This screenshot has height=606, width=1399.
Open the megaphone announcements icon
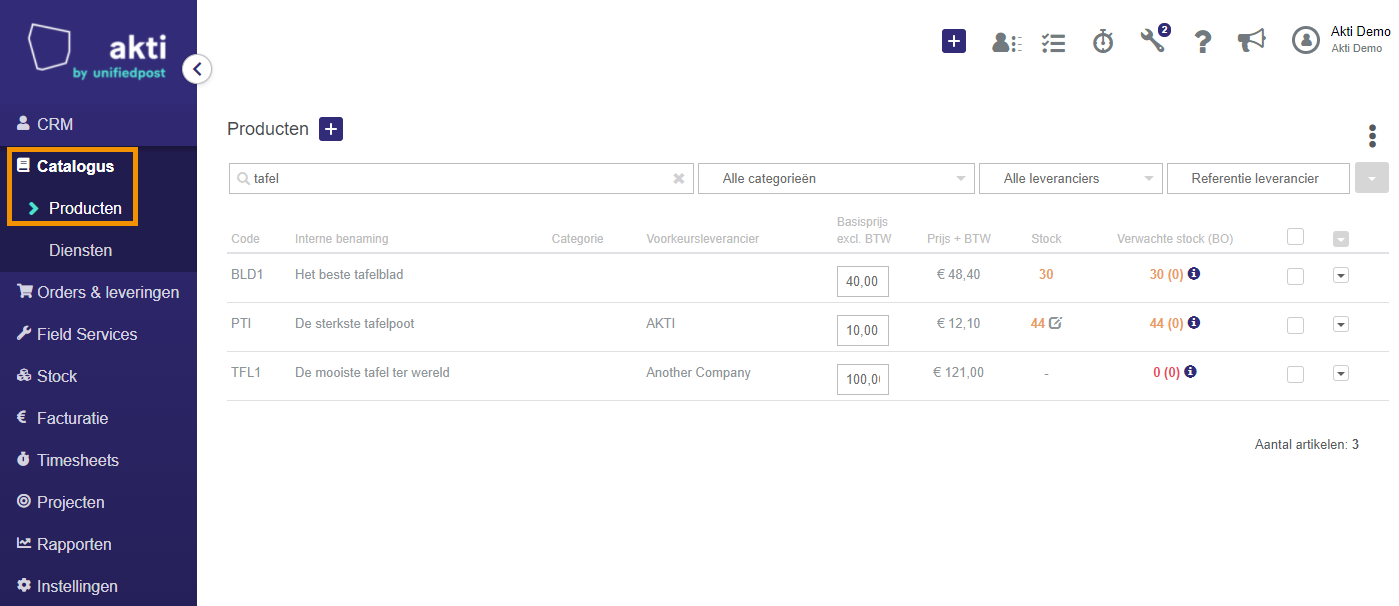1251,41
